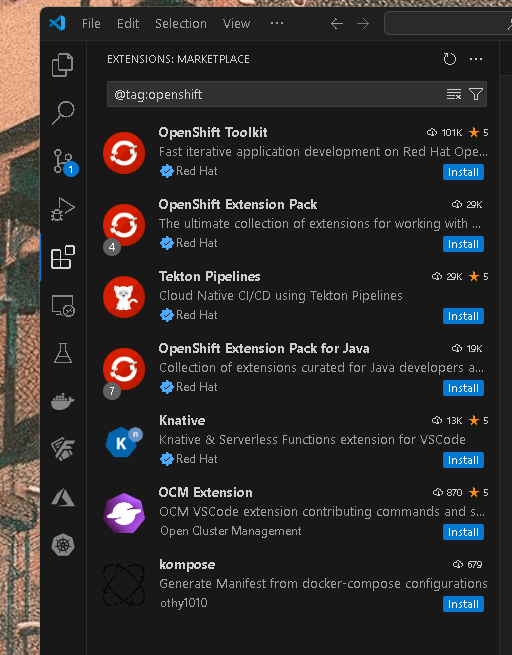
Task: Open Remote Explorer icon
Action: 63,305
